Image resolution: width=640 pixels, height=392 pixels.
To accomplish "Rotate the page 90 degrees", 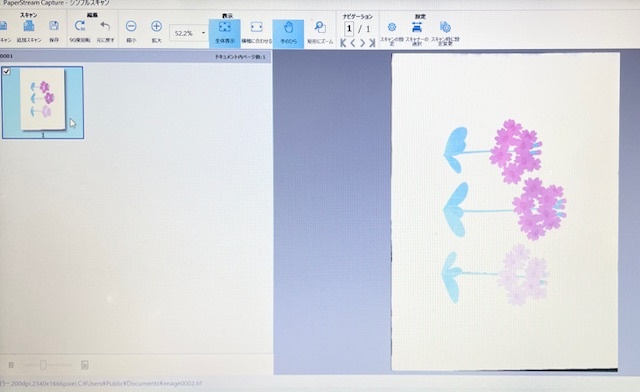I will pos(80,27).
